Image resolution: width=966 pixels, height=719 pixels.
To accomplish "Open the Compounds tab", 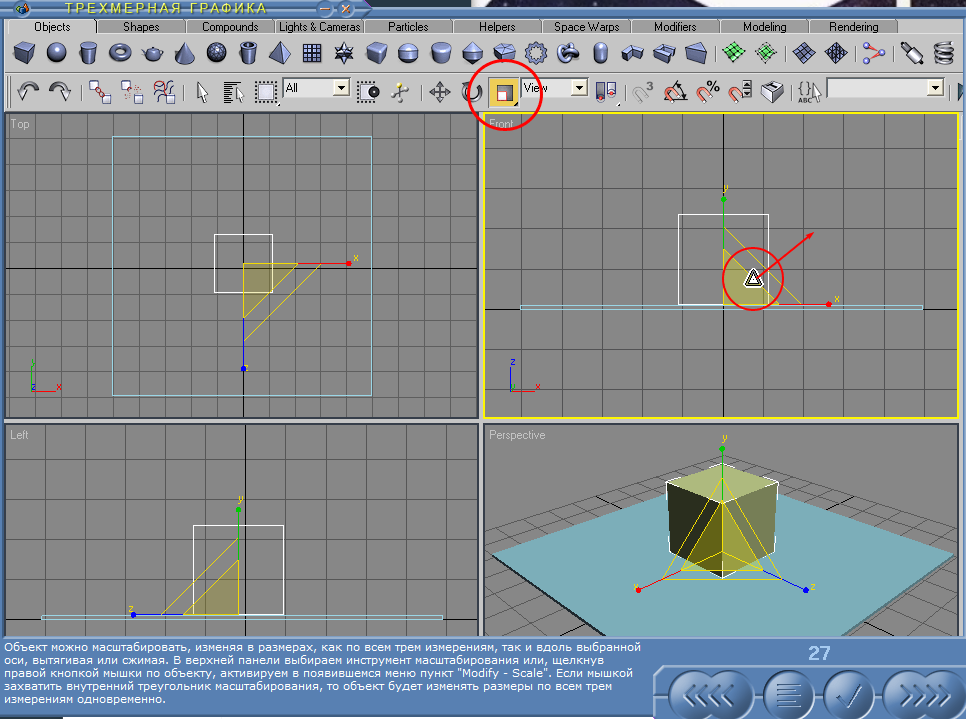I will coord(230,26).
